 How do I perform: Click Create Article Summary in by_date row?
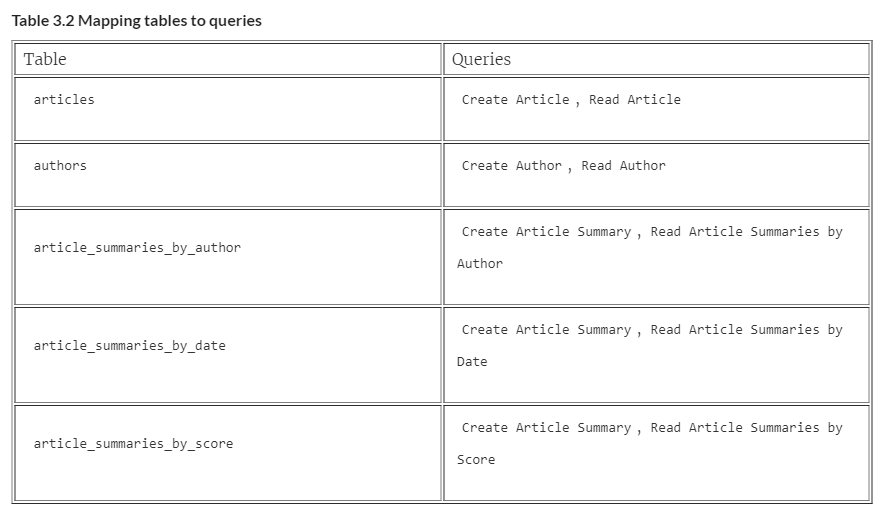tap(546, 330)
